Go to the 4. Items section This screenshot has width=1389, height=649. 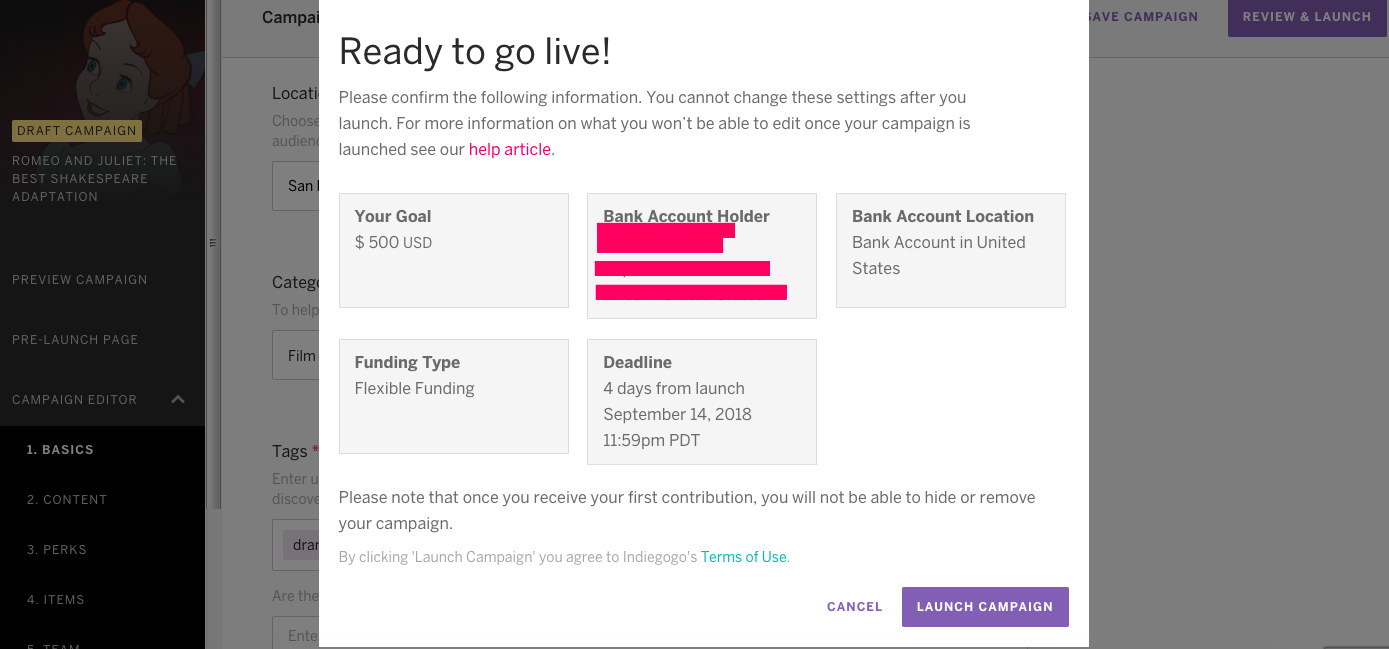coord(56,600)
